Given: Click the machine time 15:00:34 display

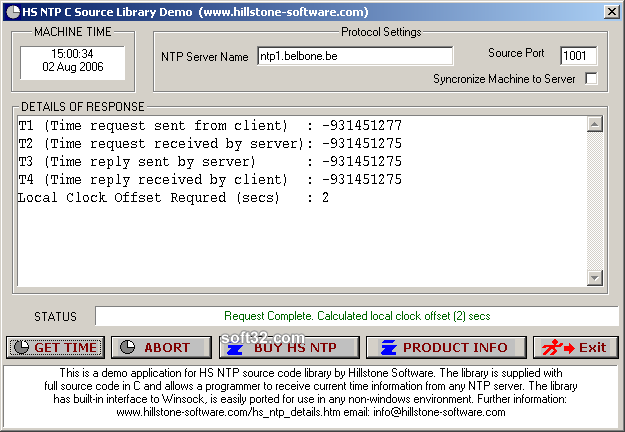Looking at the screenshot, I should click(x=72, y=53).
